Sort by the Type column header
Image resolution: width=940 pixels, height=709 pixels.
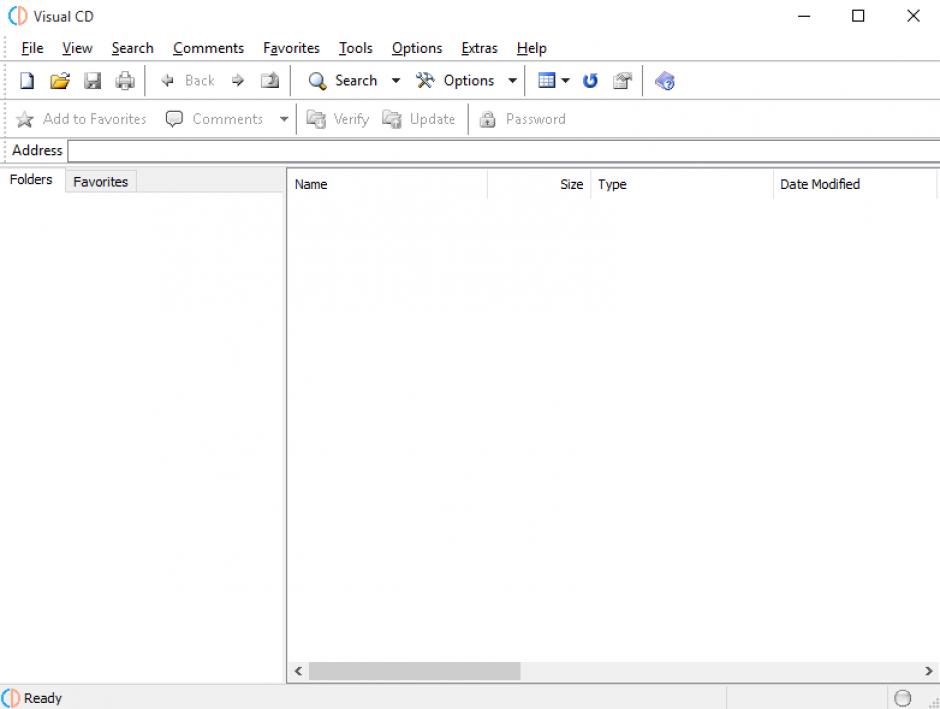click(682, 184)
